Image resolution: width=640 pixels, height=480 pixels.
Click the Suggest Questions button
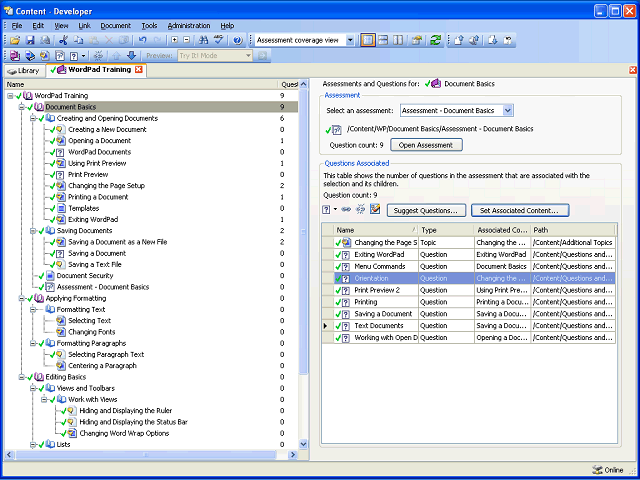425,210
